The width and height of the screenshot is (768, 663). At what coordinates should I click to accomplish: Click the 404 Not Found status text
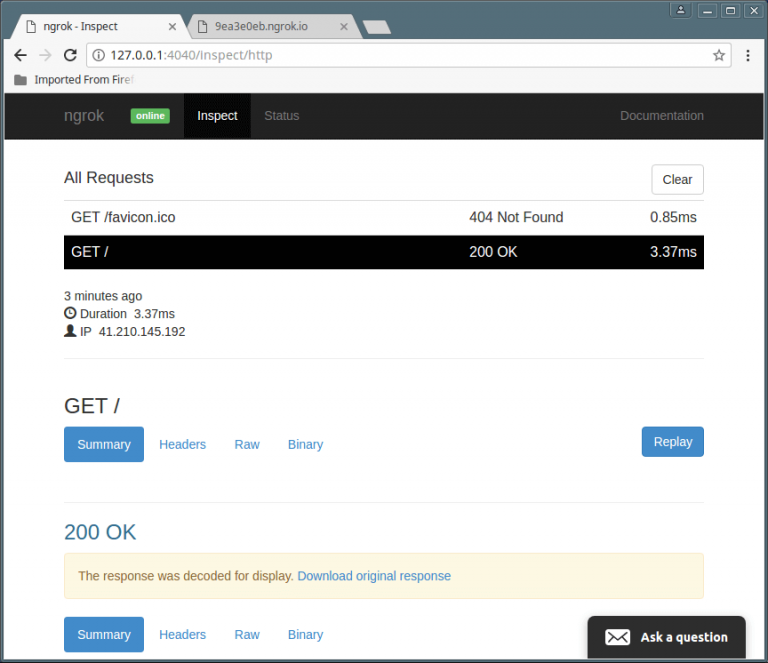coord(516,217)
